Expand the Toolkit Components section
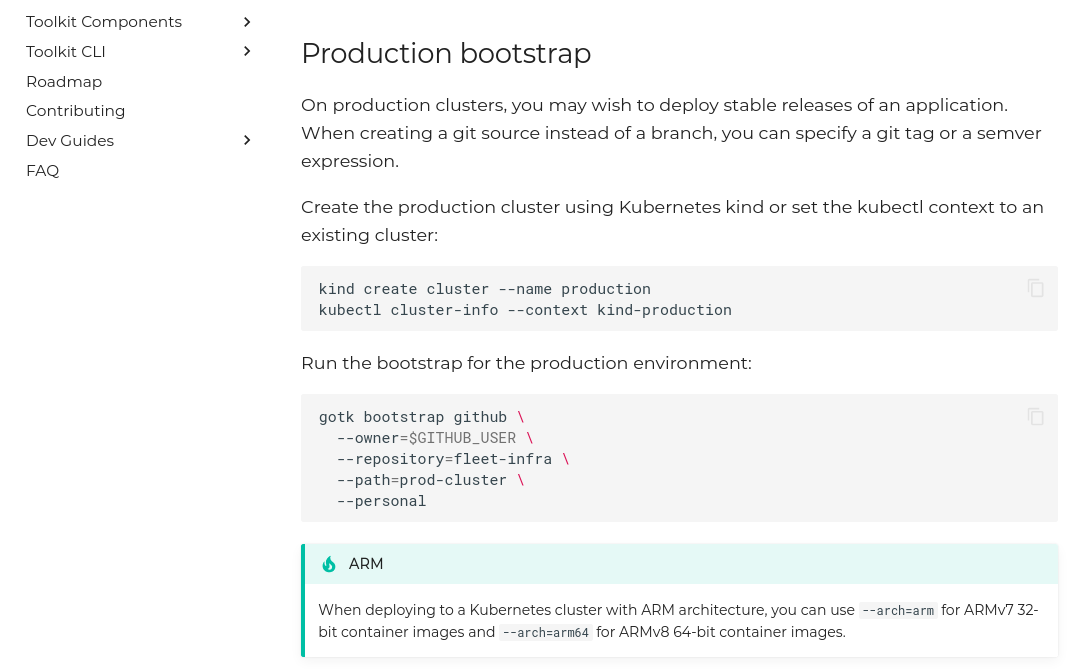Viewport: 1084px width, 669px height. pyautogui.click(x=103, y=21)
